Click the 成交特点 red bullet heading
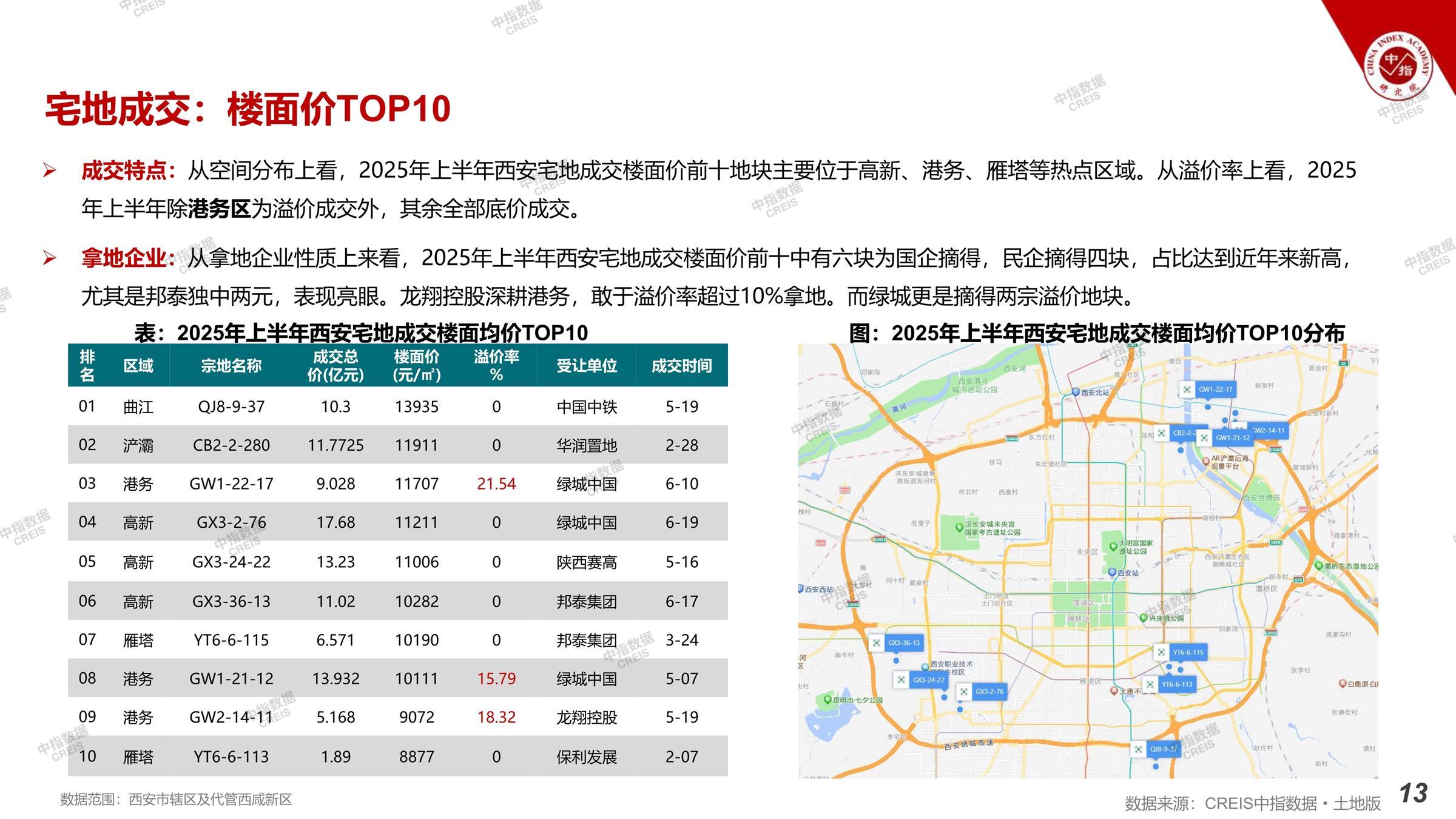1456x819 pixels. pyautogui.click(x=124, y=170)
